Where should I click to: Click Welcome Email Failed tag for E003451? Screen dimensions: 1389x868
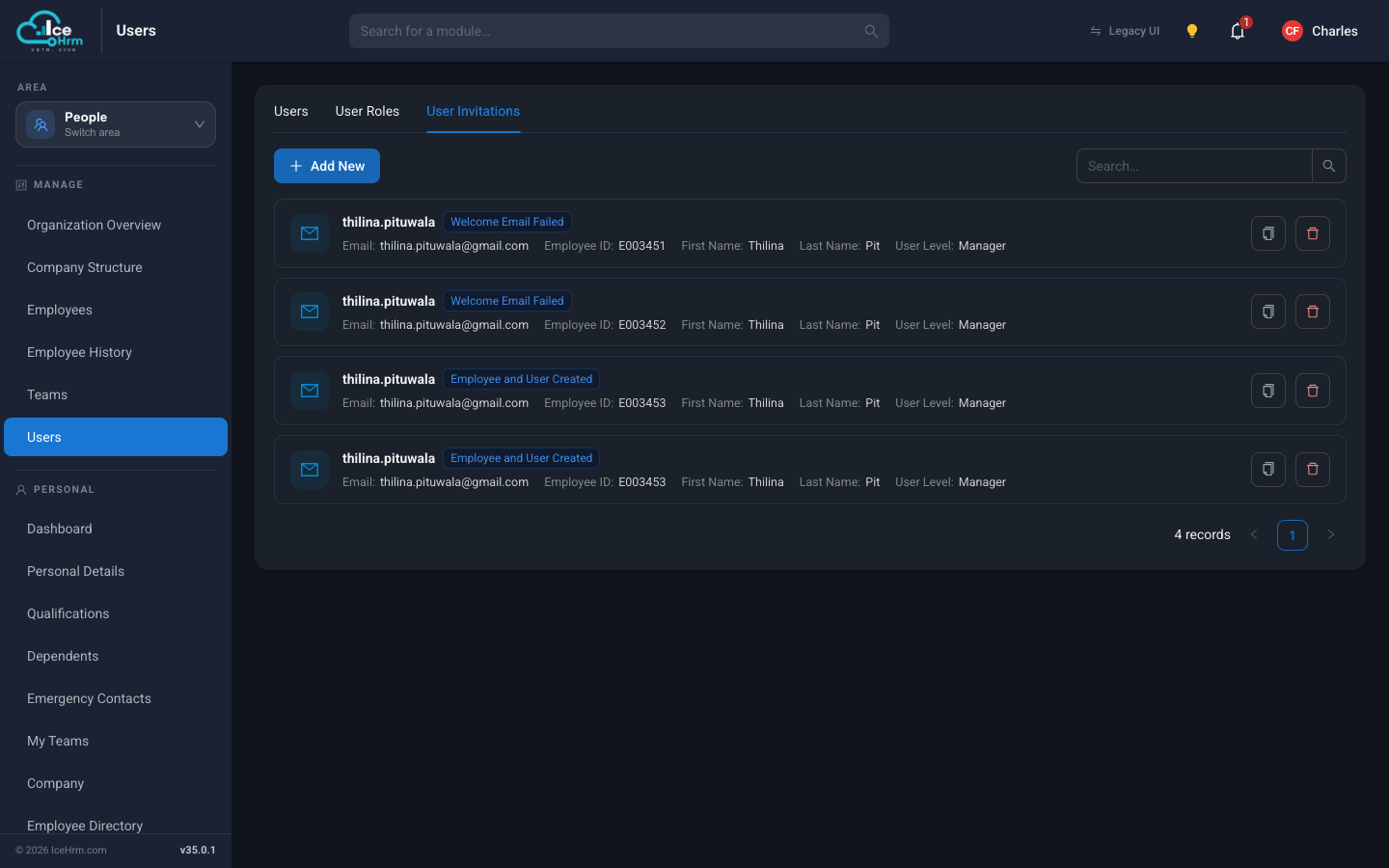(507, 222)
